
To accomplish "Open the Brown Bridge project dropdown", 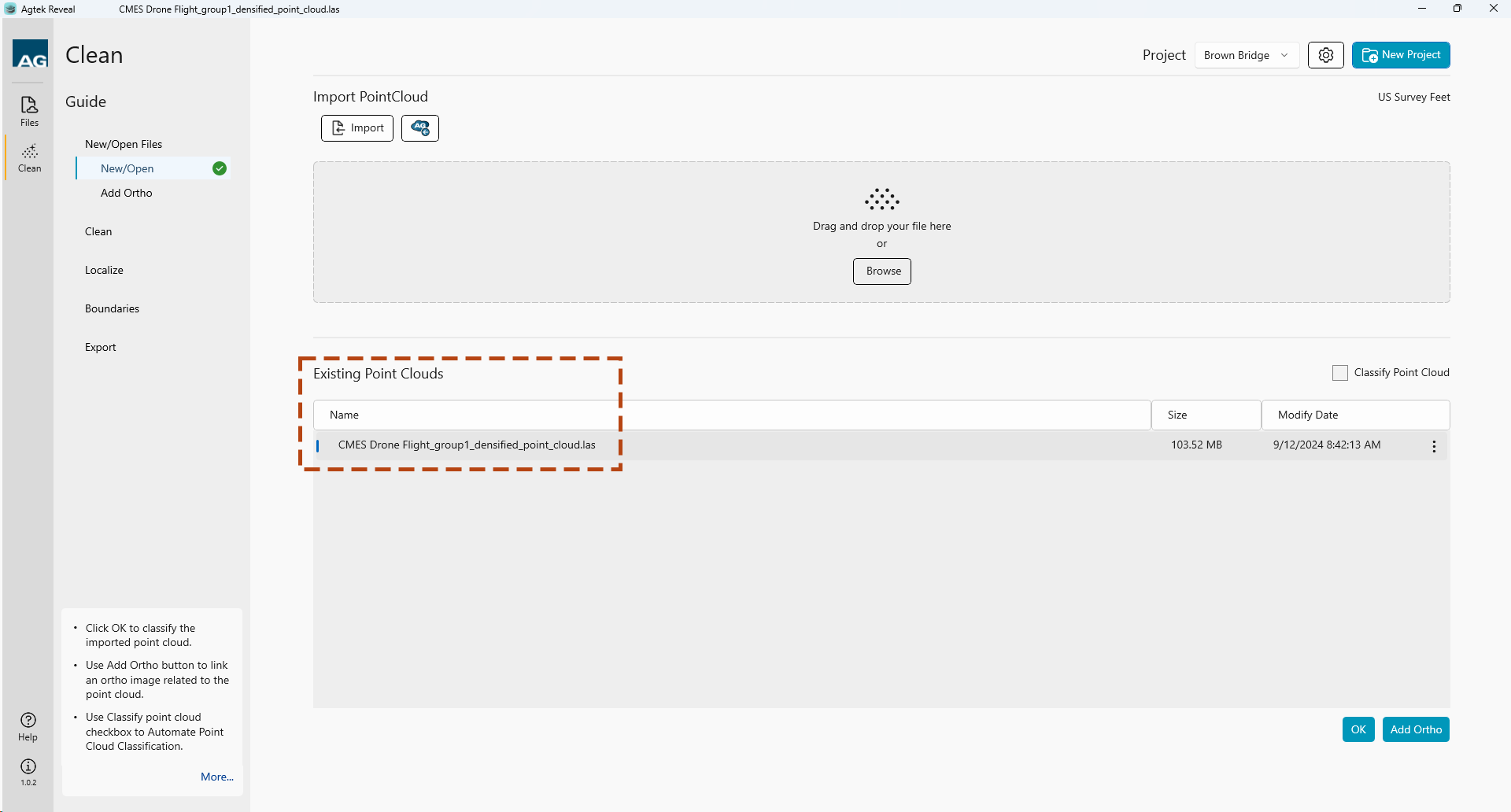I will pos(1247,55).
